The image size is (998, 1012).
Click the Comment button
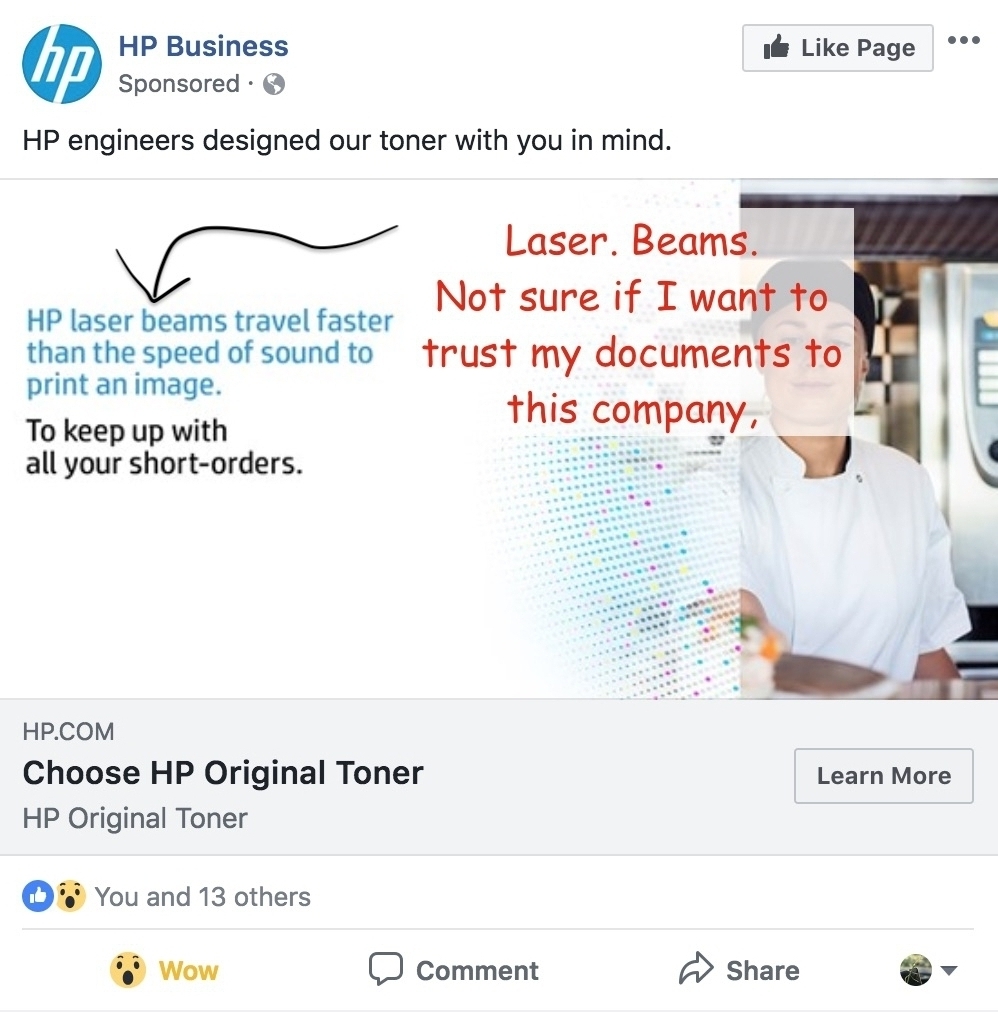(x=454, y=970)
